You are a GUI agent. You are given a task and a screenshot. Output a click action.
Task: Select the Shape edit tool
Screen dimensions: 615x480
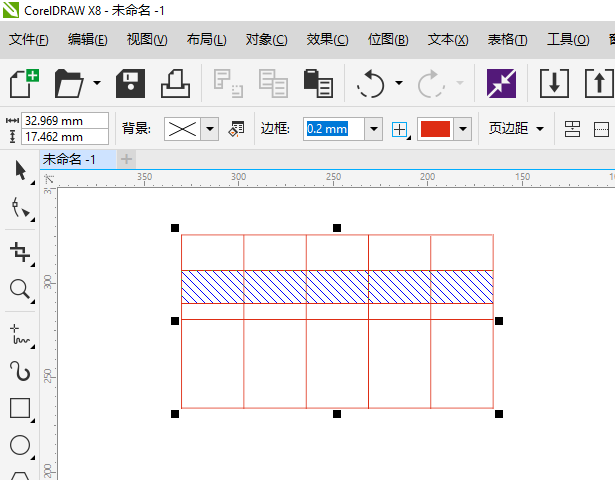pyautogui.click(x=19, y=209)
